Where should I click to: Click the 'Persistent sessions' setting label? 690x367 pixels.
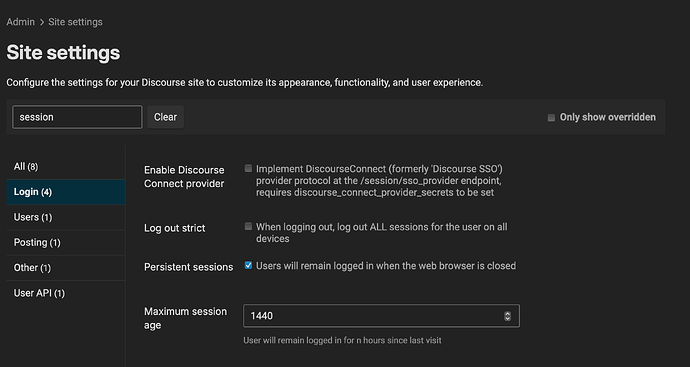pyautogui.click(x=188, y=267)
